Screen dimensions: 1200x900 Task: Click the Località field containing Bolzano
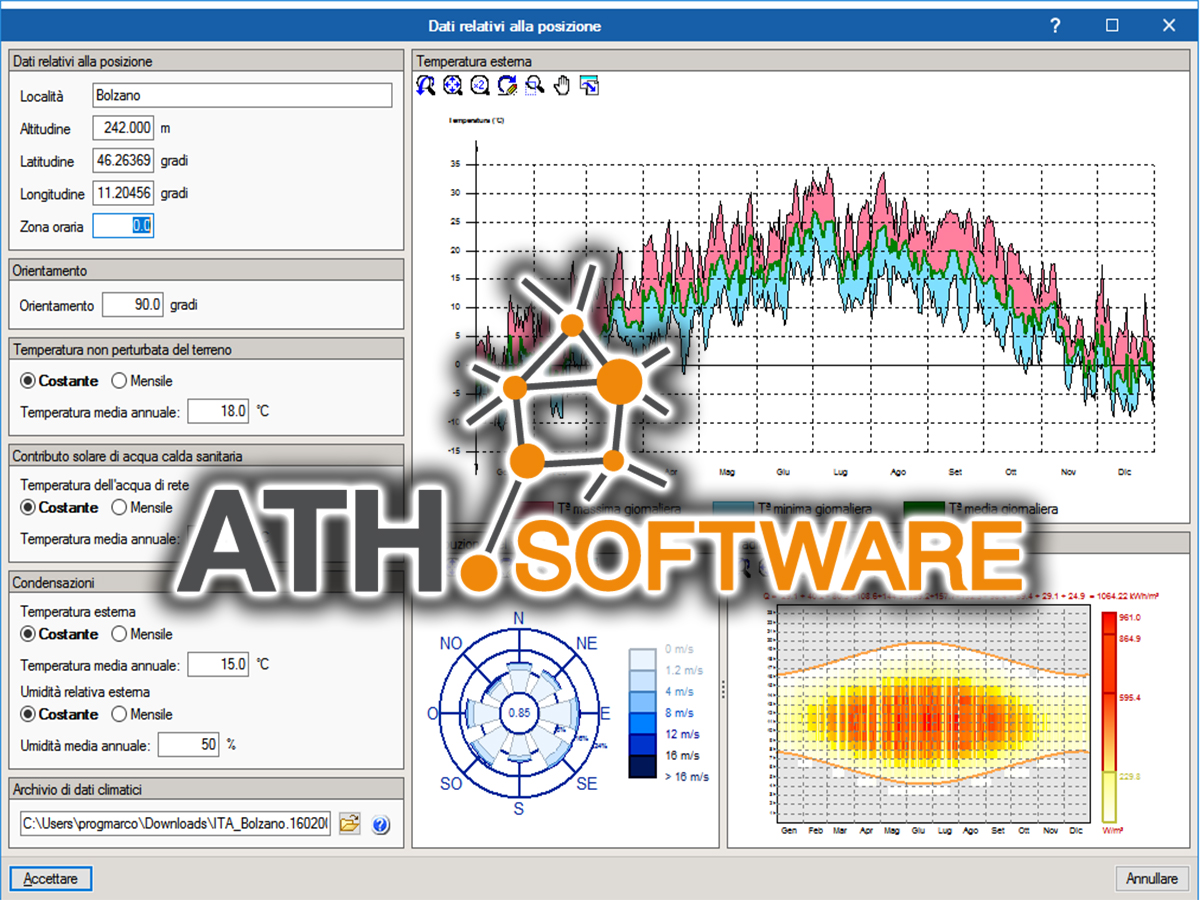pyautogui.click(x=242, y=96)
